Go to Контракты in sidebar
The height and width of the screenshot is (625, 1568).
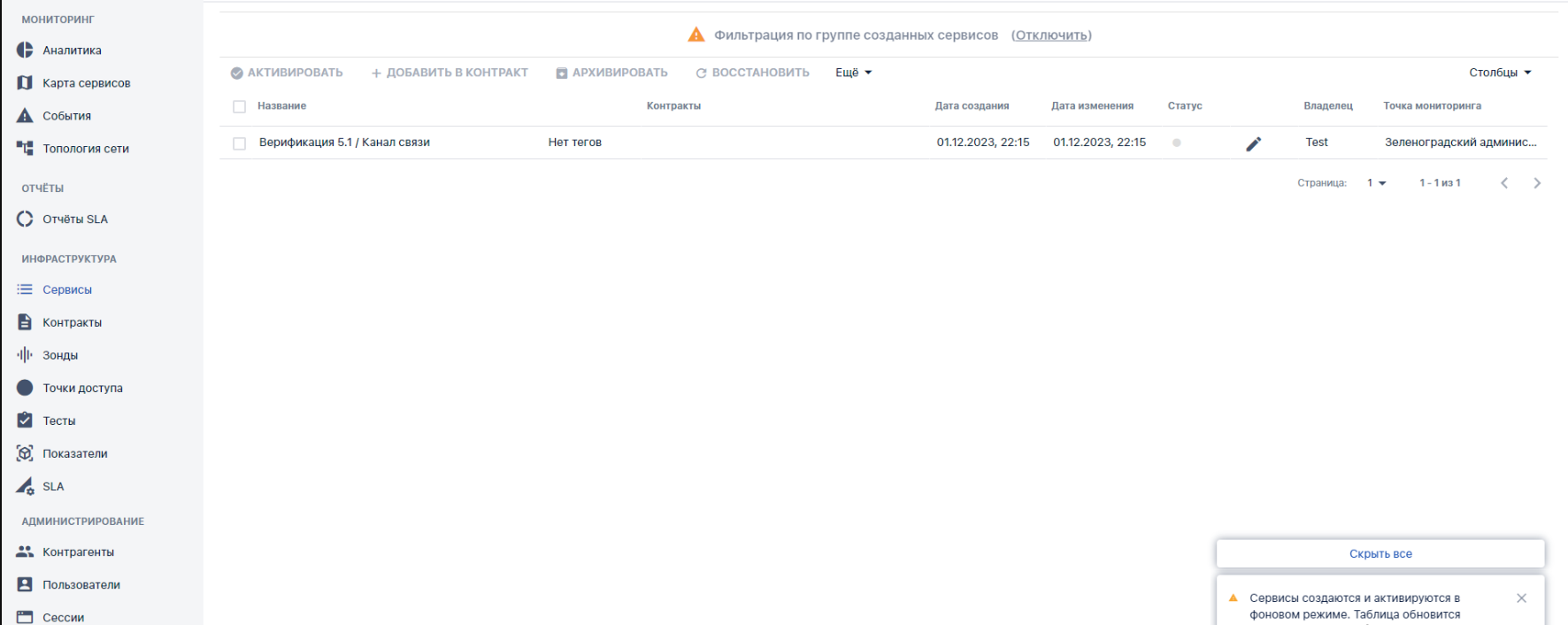(x=72, y=322)
